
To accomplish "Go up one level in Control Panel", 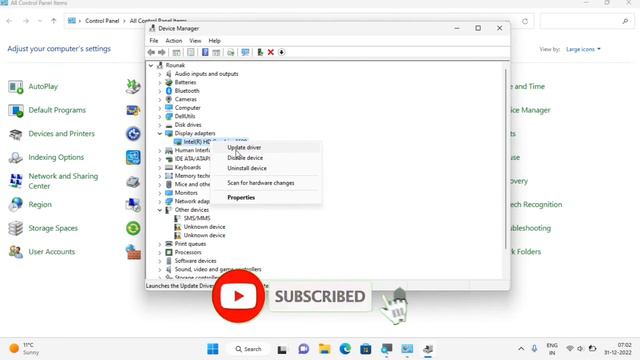I will point(53,21).
